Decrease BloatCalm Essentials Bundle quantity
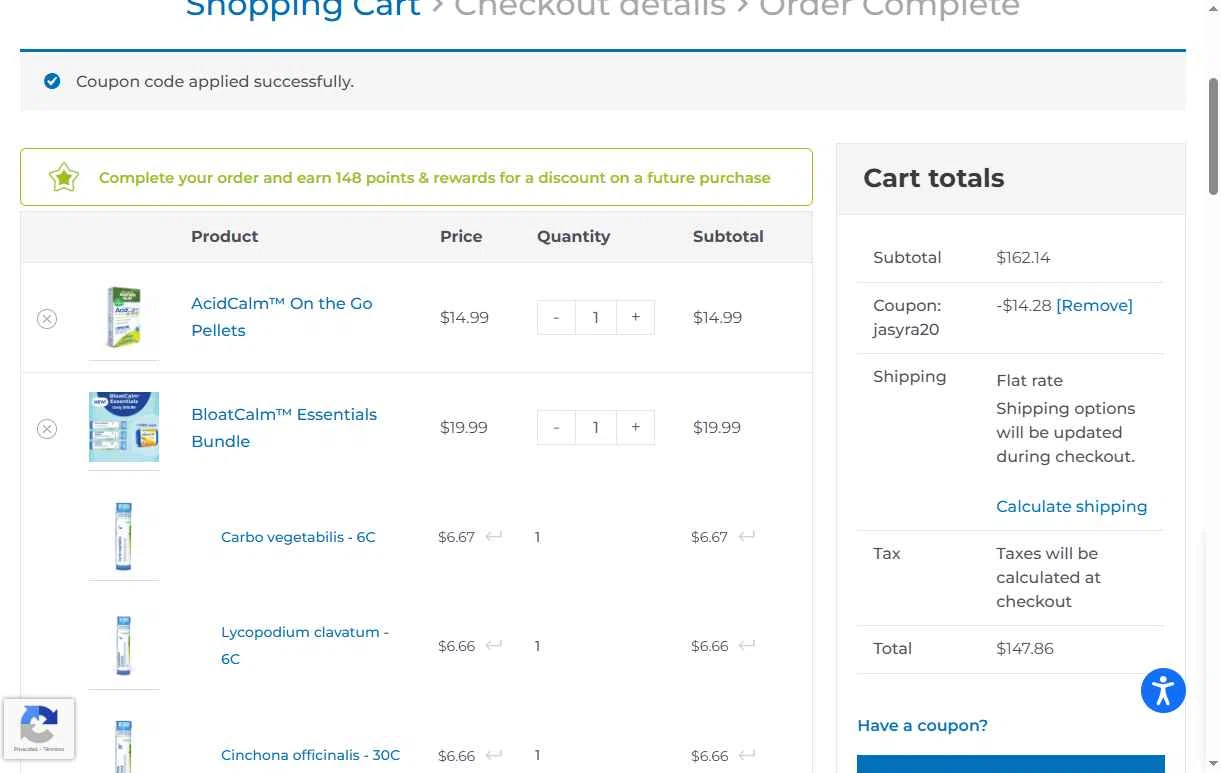 tap(556, 427)
